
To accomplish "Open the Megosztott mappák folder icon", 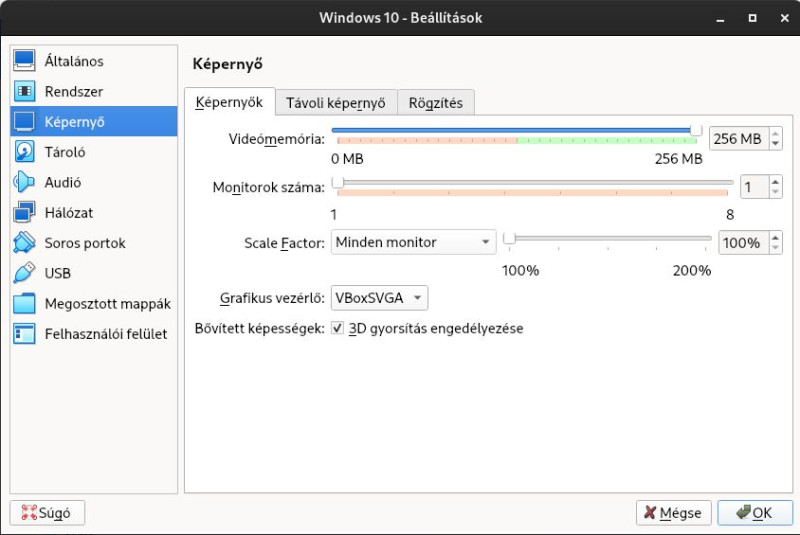I will [24, 303].
